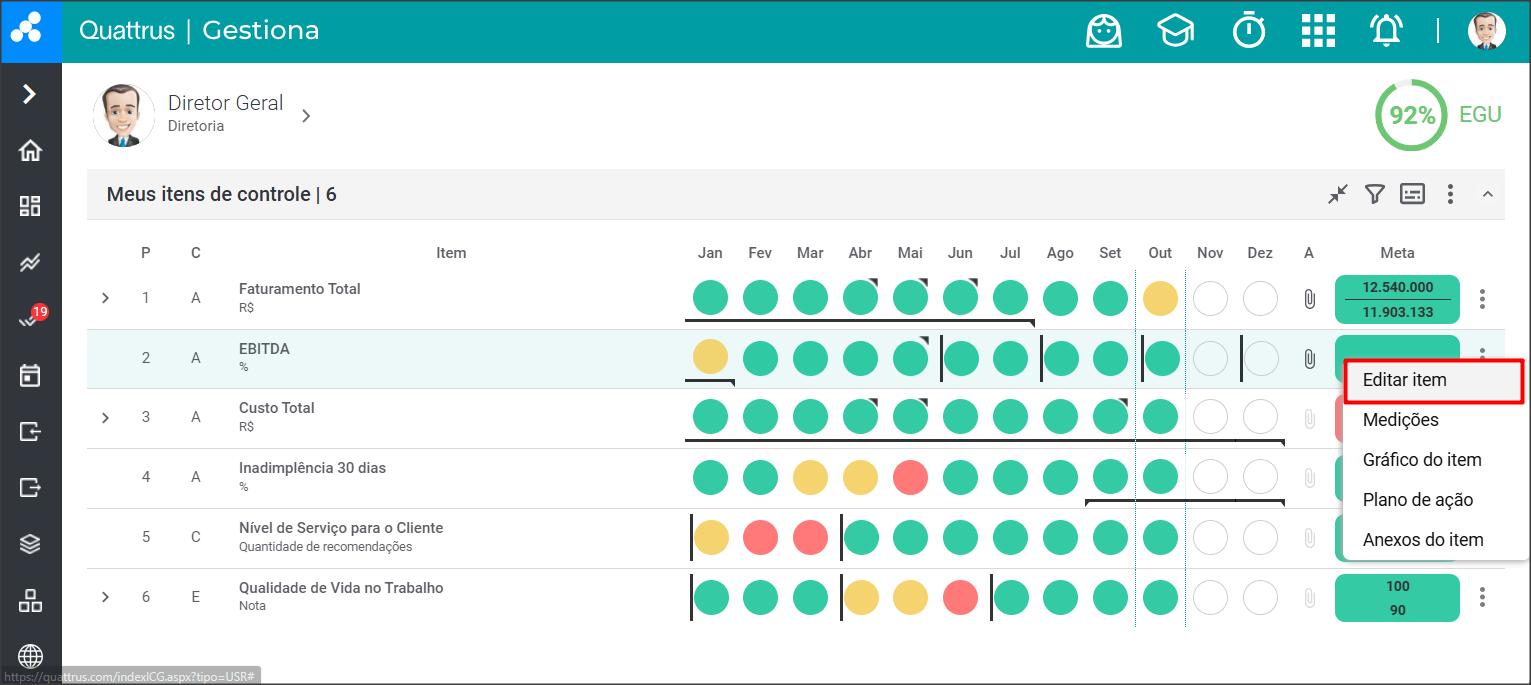Open the timer stopwatch icon in header

tap(1248, 31)
